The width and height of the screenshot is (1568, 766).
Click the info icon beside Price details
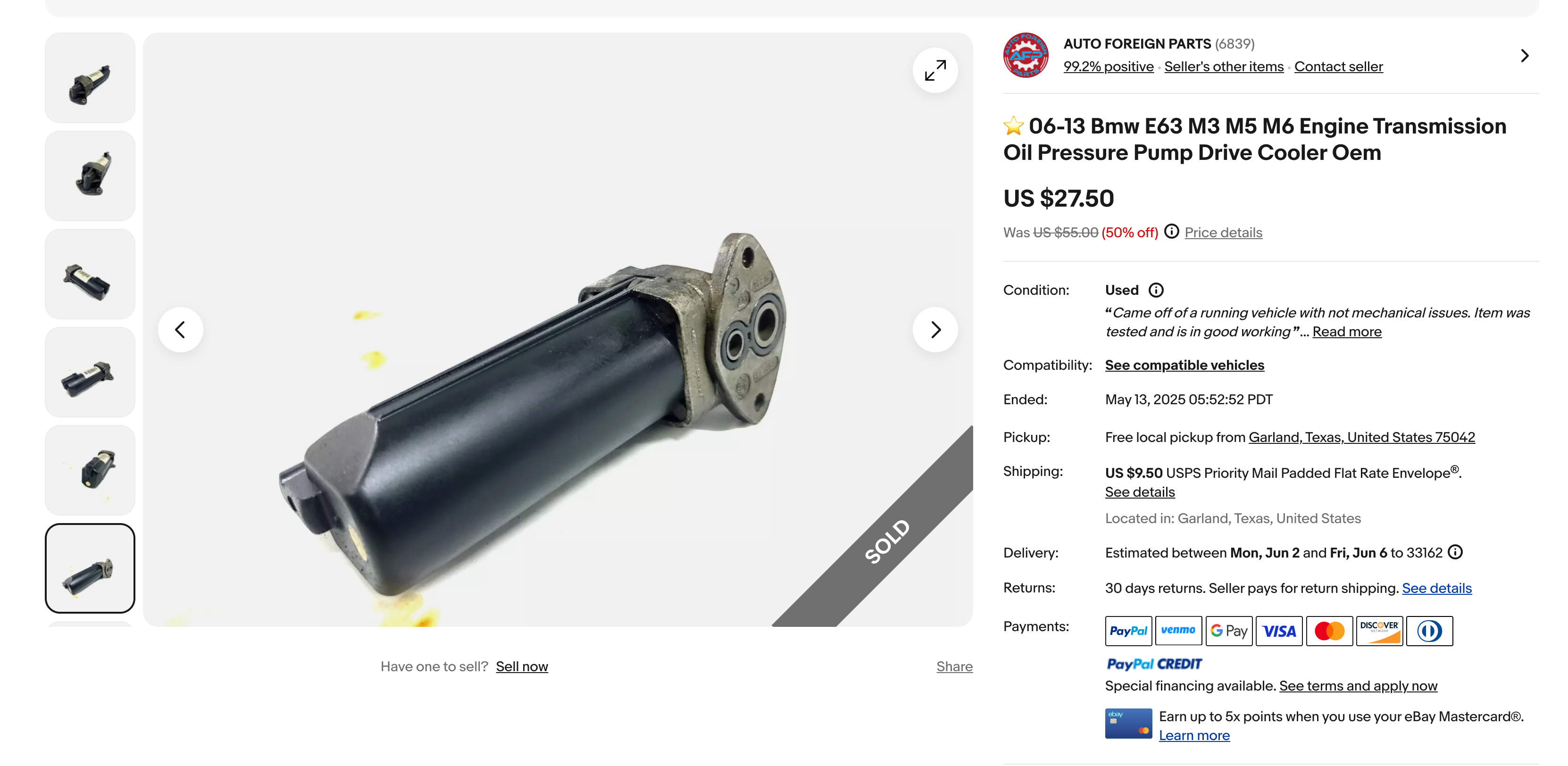(1171, 232)
